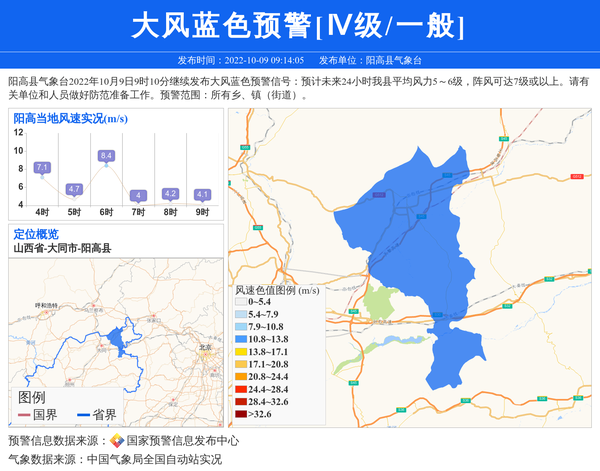Select the 10.8~13.8 blue legend swatch
Image resolution: width=600 pixels, height=471 pixels.
click(x=241, y=340)
